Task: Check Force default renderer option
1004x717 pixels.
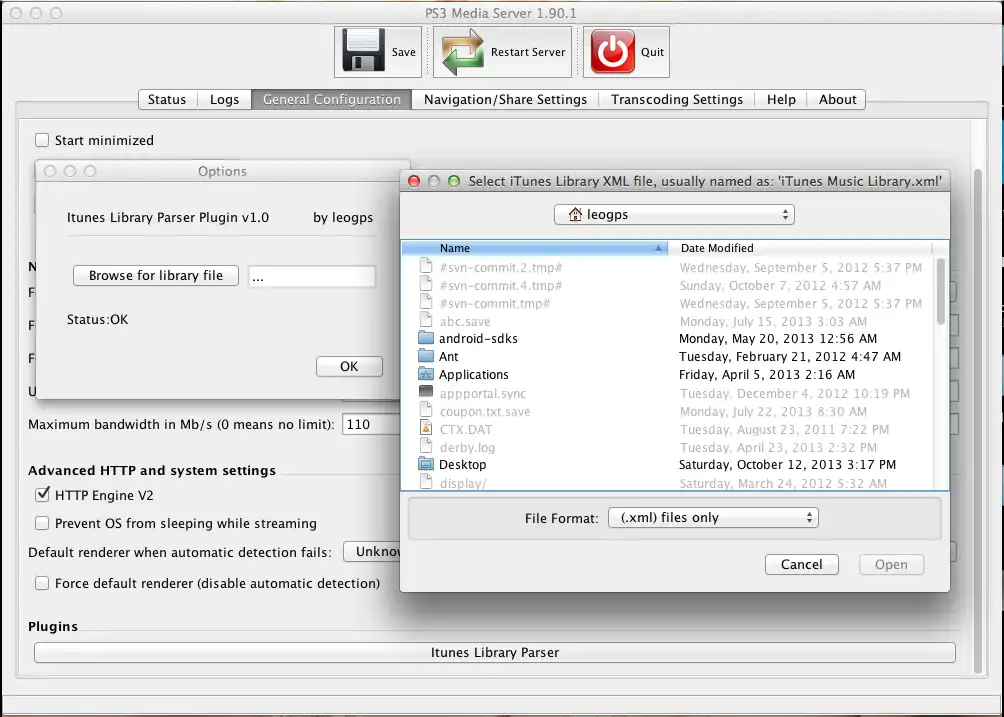Action: pyautogui.click(x=42, y=583)
